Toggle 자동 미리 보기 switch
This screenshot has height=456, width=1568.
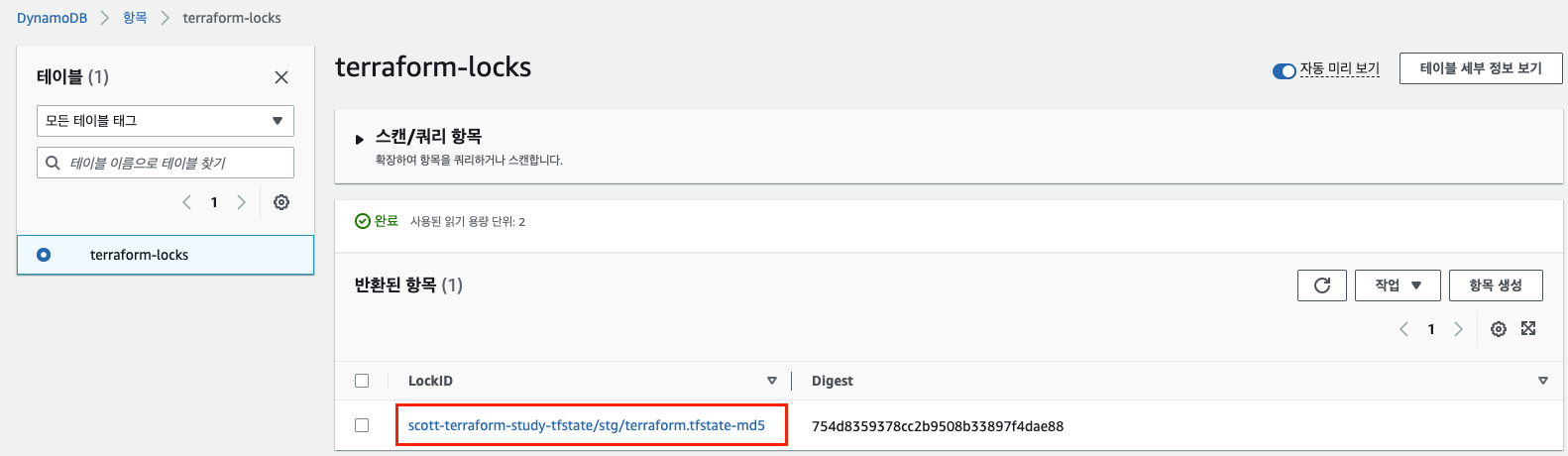click(x=1285, y=70)
